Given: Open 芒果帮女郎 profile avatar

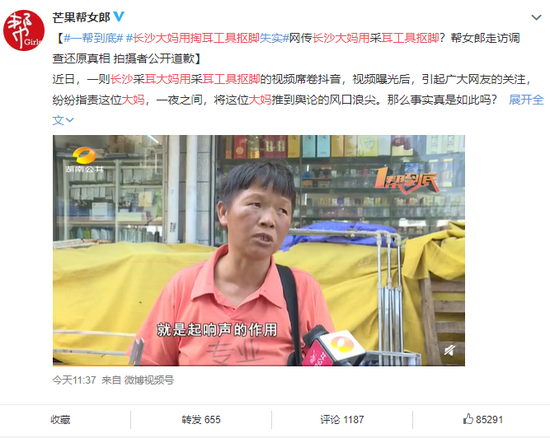Looking at the screenshot, I should coord(24,31).
